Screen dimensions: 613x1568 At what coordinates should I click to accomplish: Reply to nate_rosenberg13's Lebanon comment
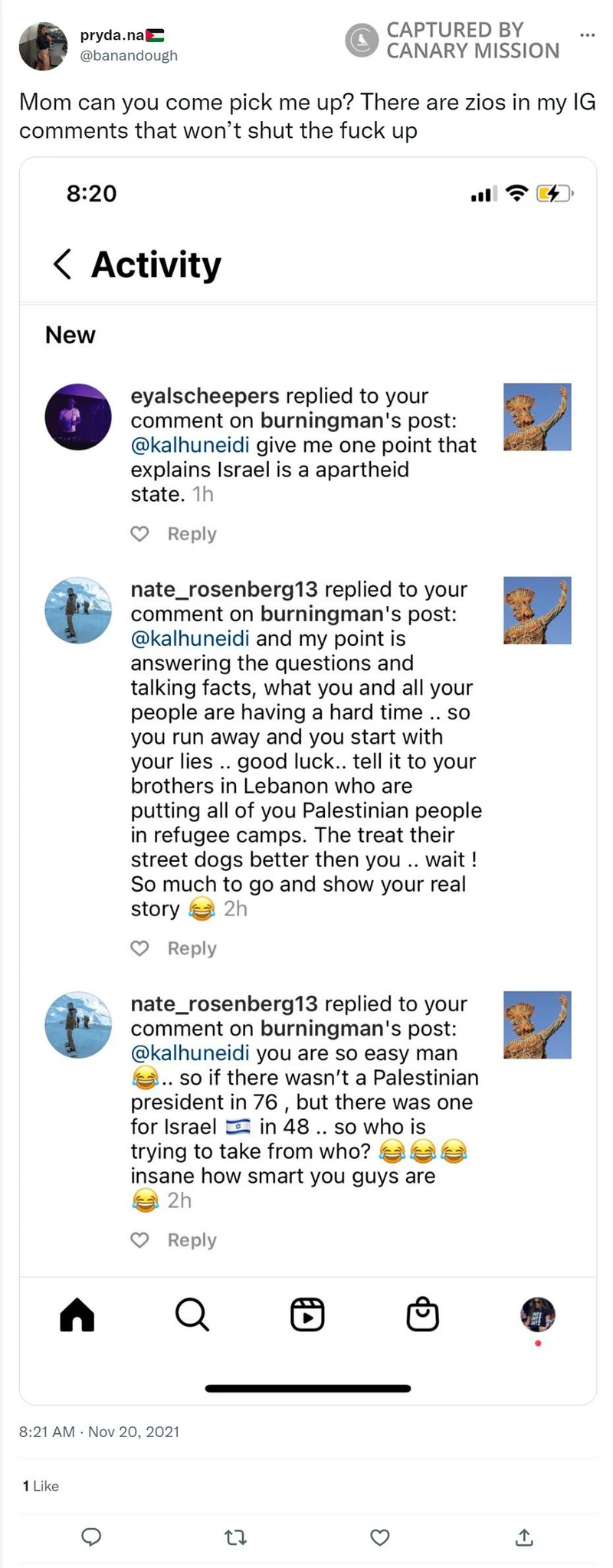click(x=192, y=948)
